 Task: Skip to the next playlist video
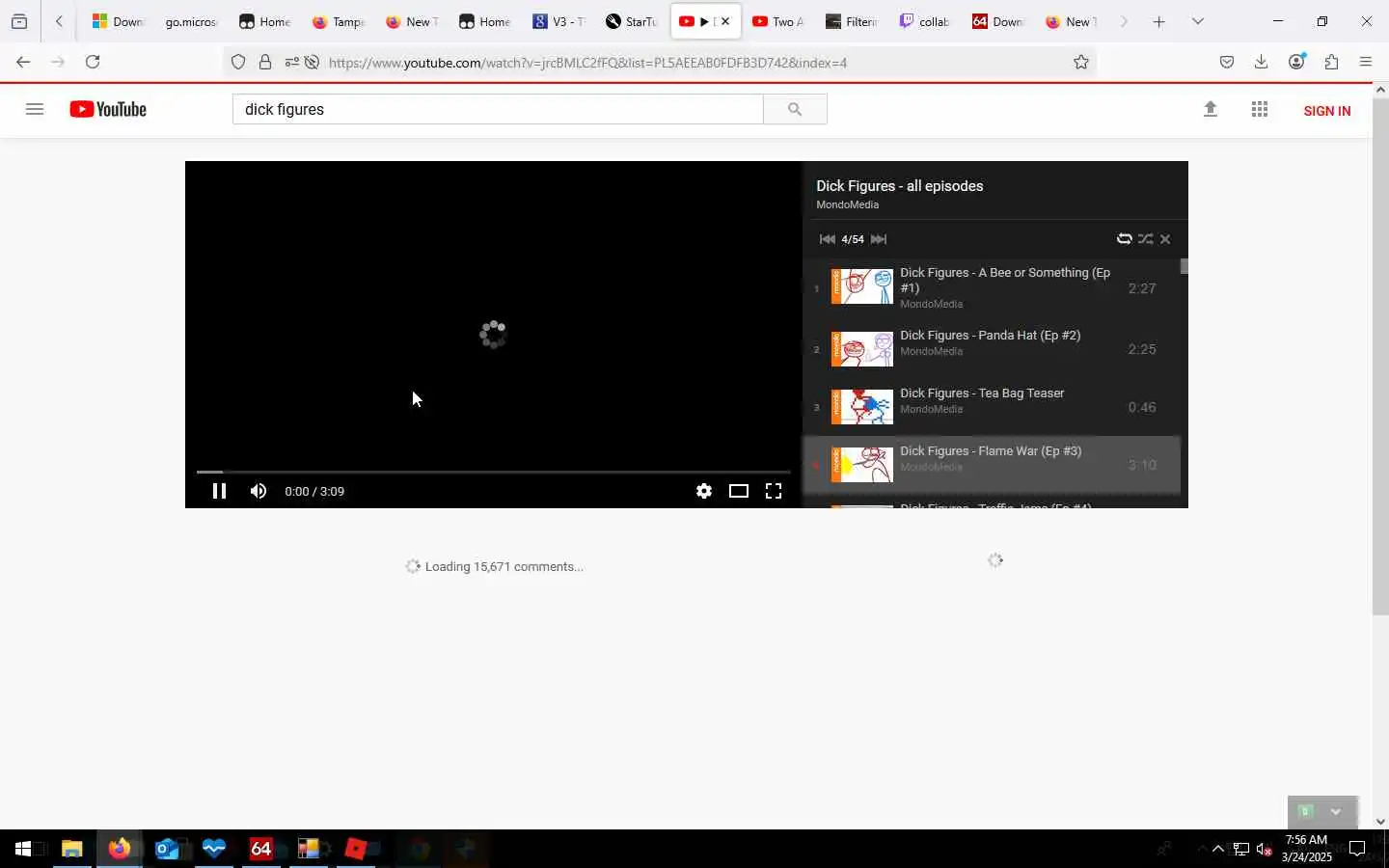pos(879,239)
